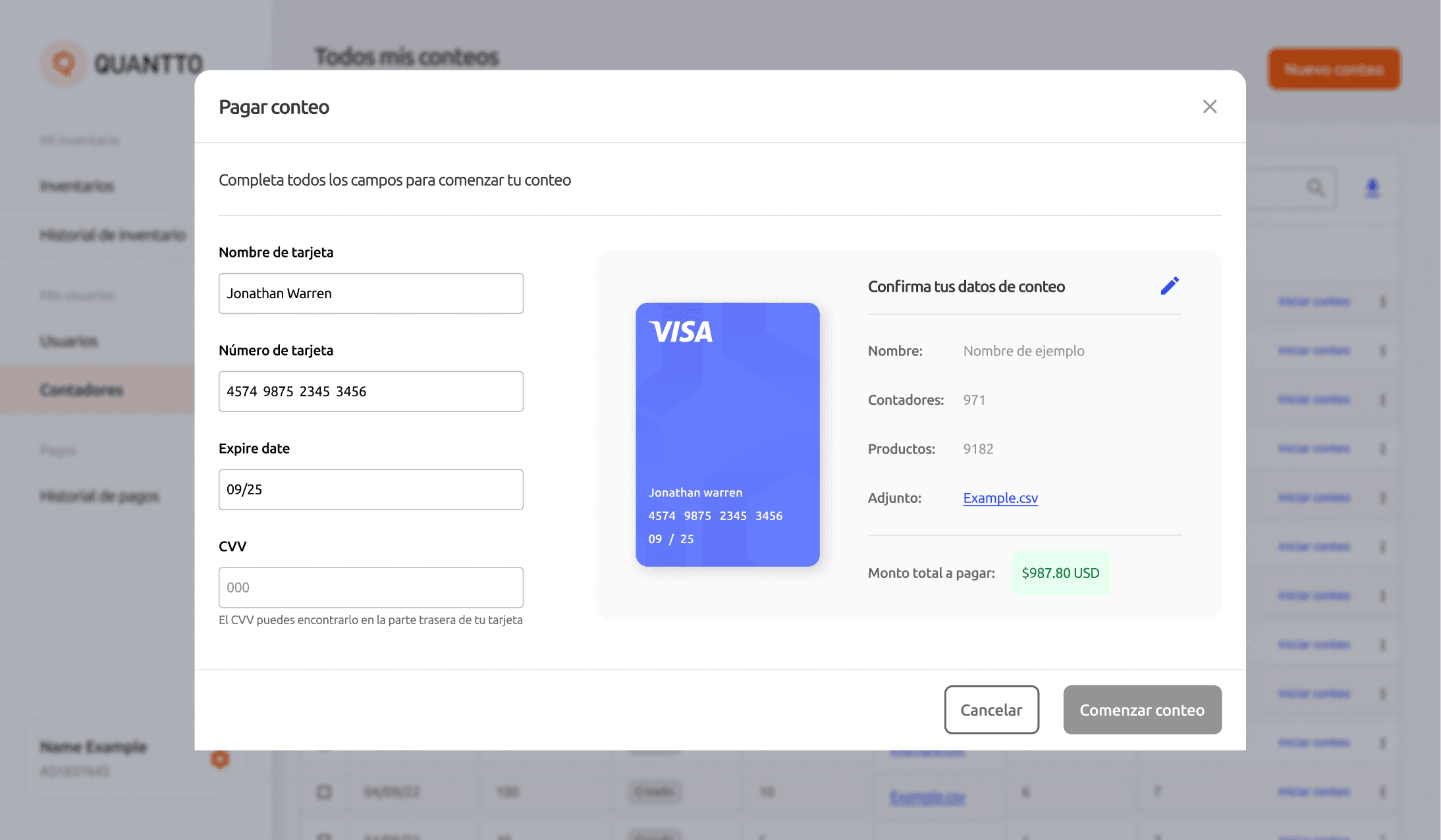Open Inventarios in the sidebar
Image resolution: width=1441 pixels, height=840 pixels.
coord(77,186)
